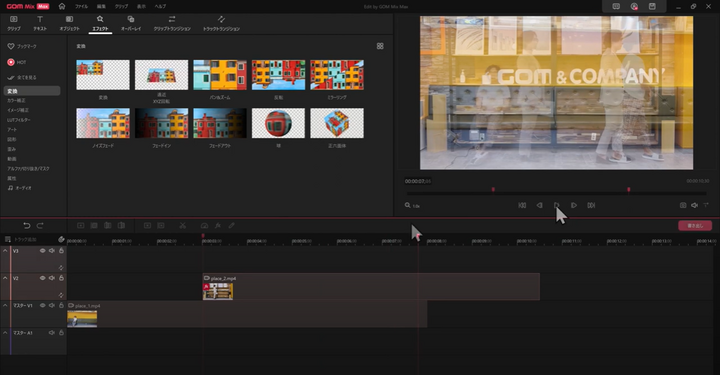
Task: Select the place_1.mp4 clip on V1
Action: [x=247, y=314]
